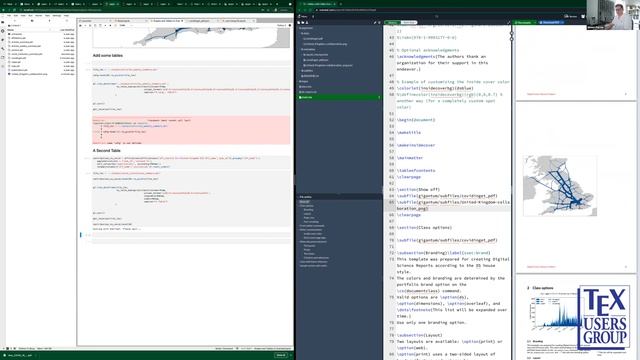640x360 pixels.
Task: Copy the selected cell from the notebook toolbar
Action: [x=95, y=25]
